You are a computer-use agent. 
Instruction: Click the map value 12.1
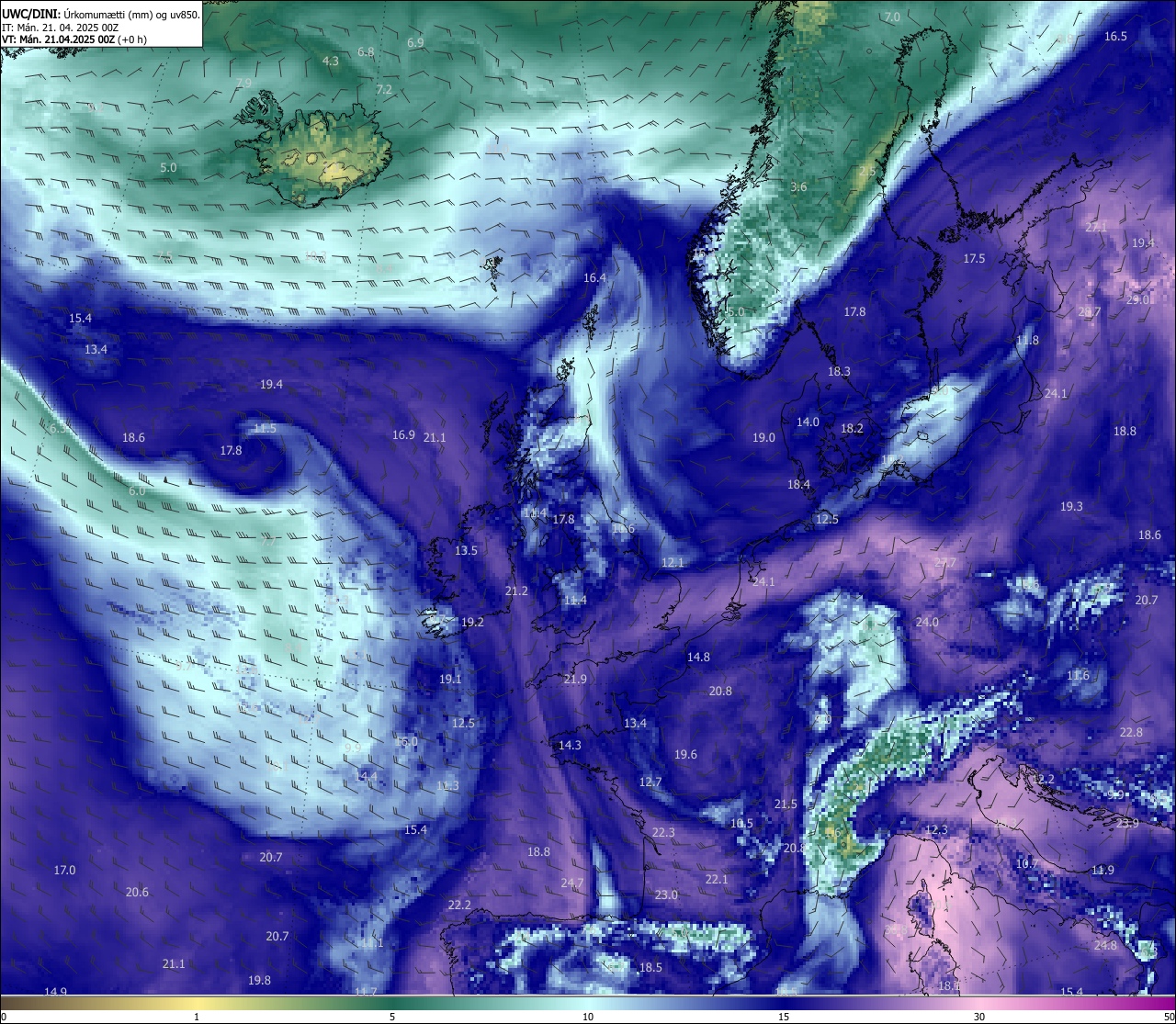673,562
